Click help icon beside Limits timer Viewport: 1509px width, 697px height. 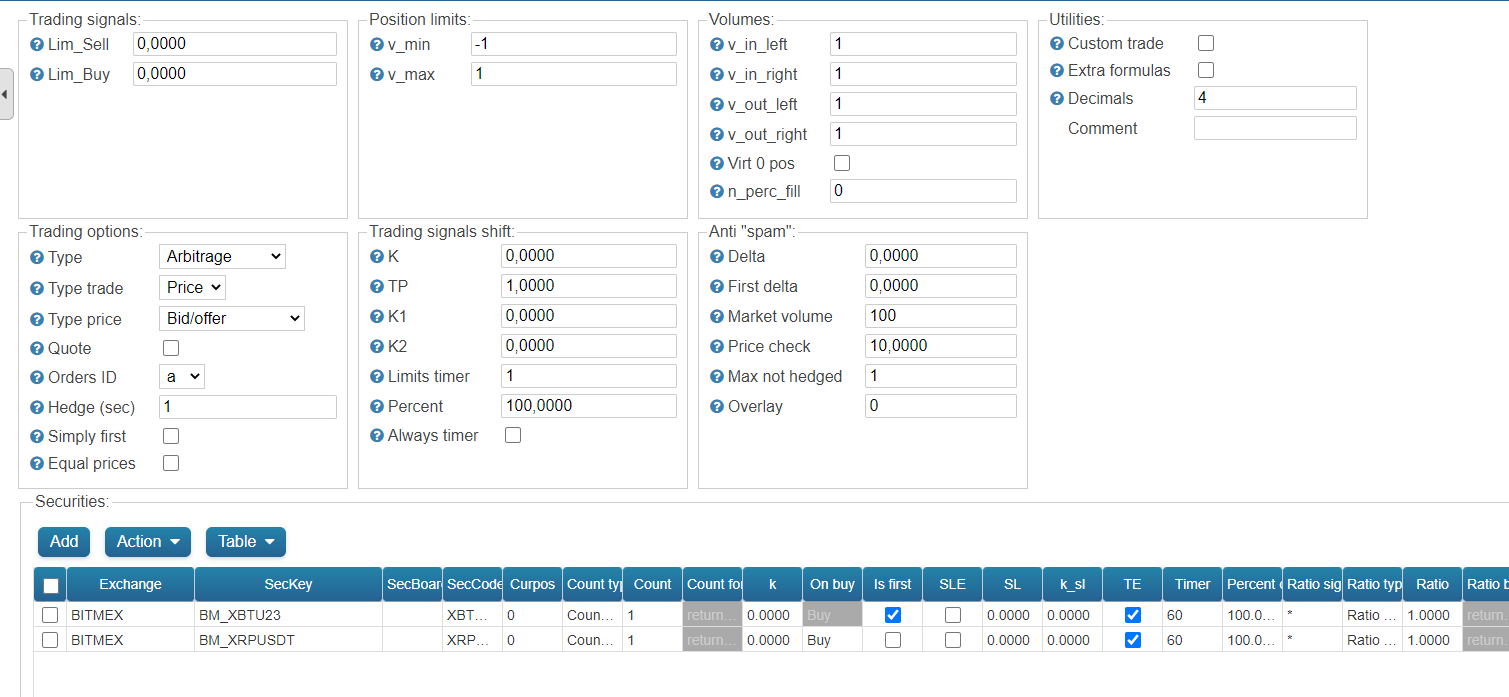(x=377, y=377)
